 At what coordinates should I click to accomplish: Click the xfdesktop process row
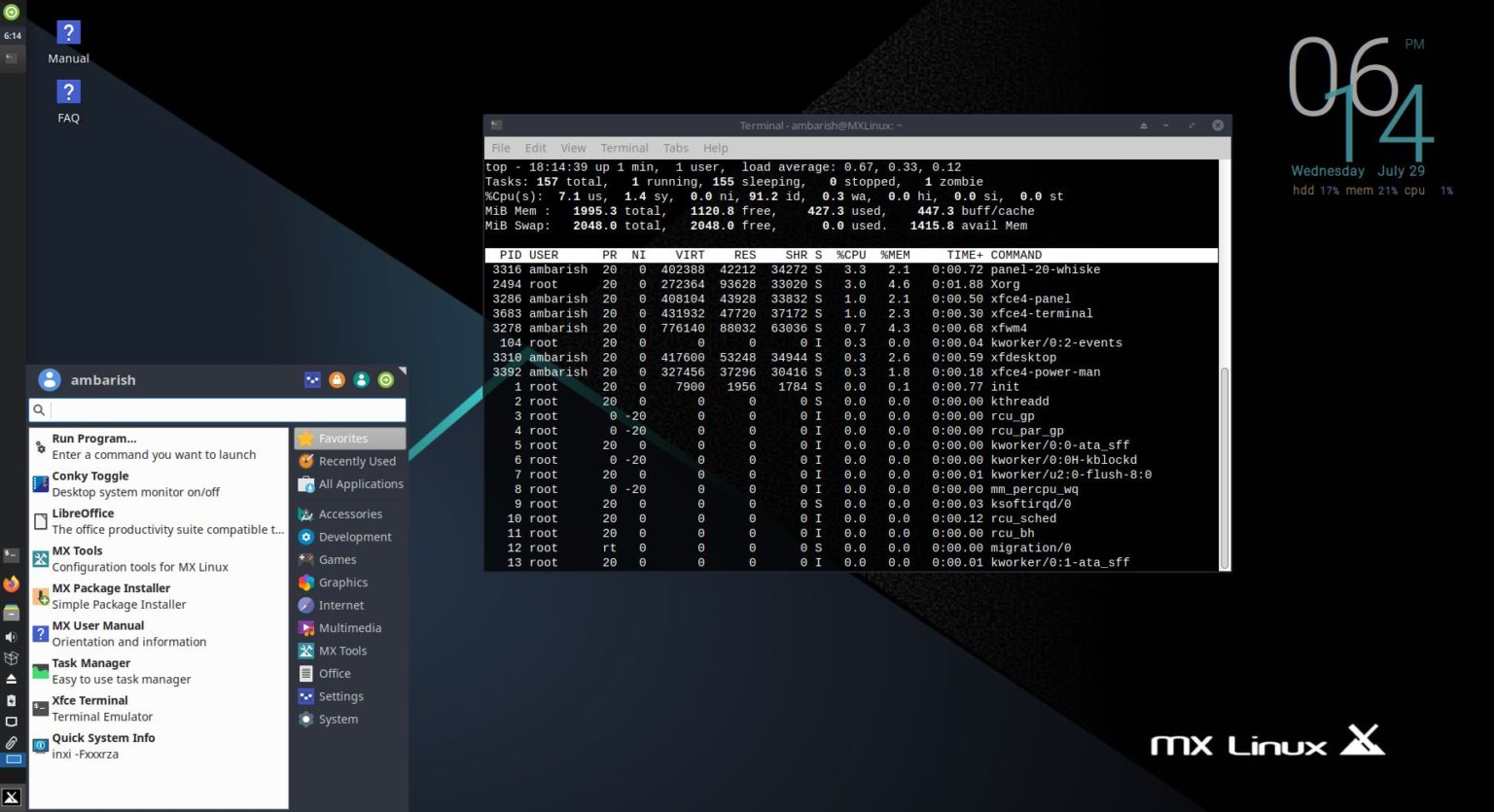coord(851,357)
